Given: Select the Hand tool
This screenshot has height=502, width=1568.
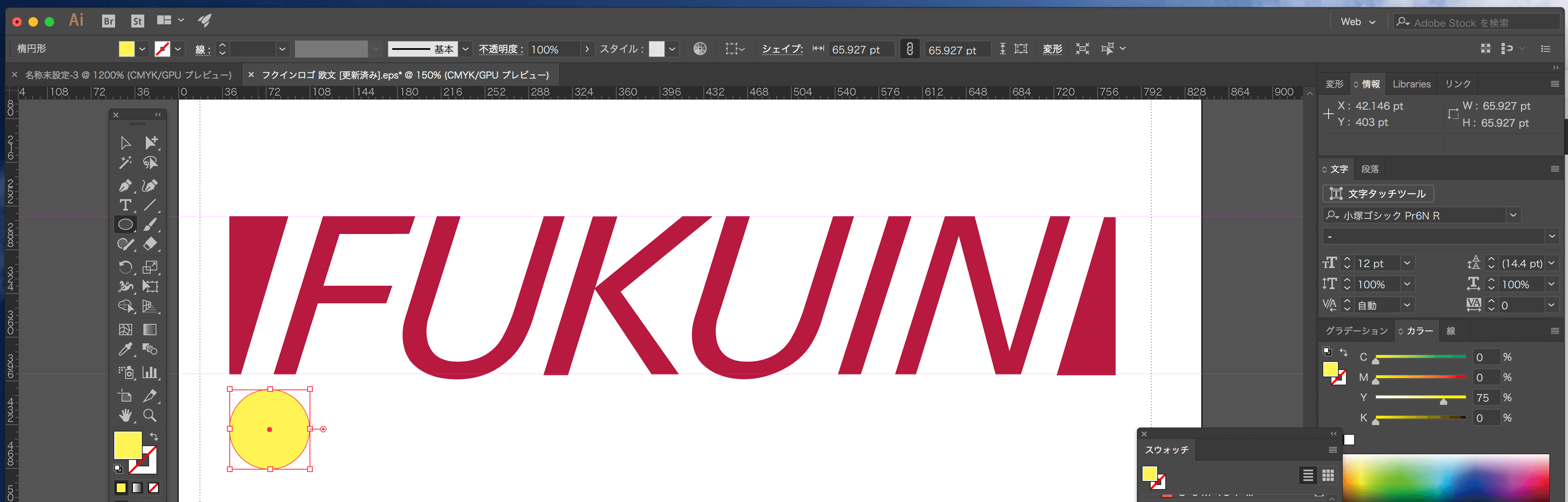Looking at the screenshot, I should pyautogui.click(x=125, y=416).
